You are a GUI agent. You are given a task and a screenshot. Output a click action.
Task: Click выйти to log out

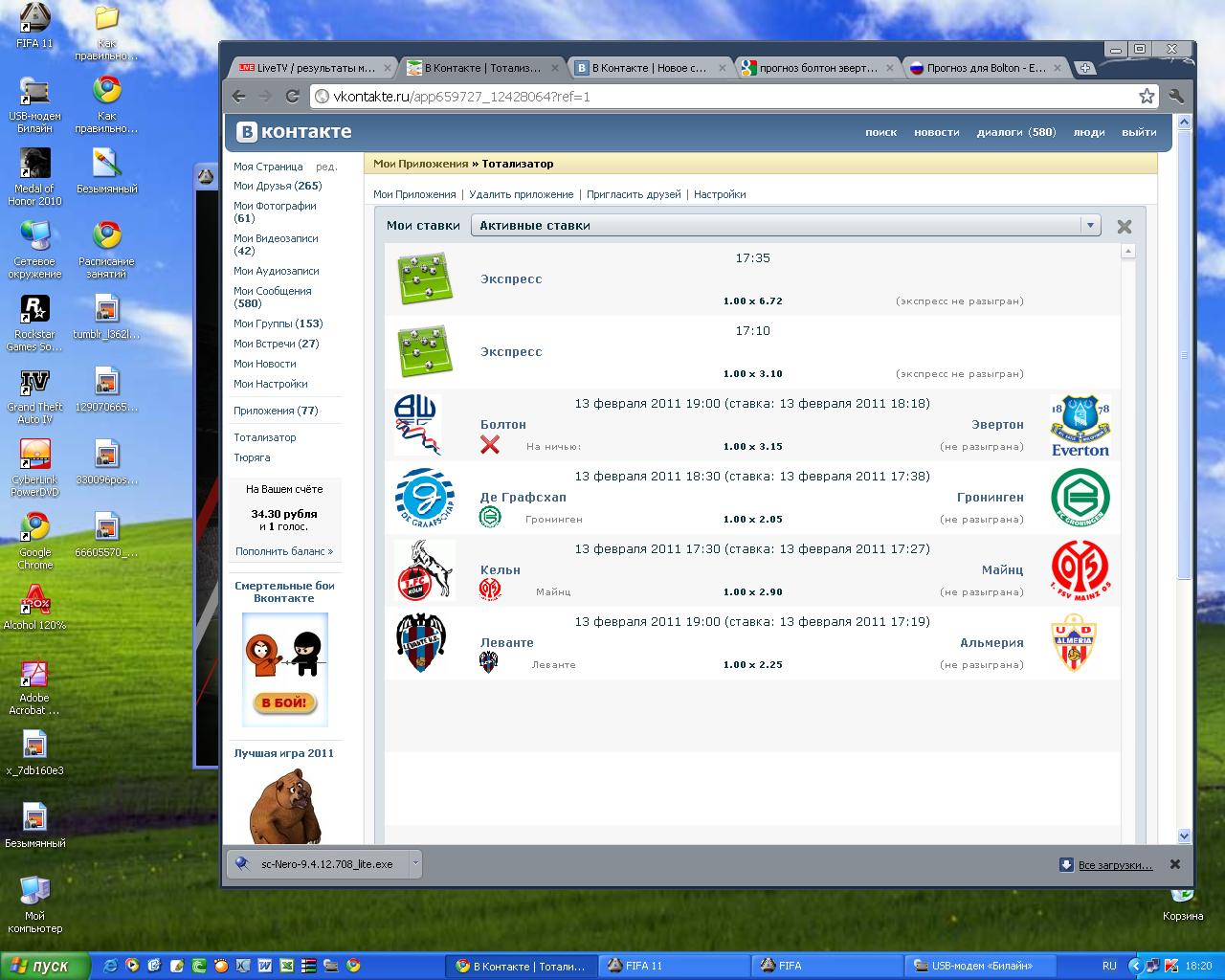(x=1139, y=133)
